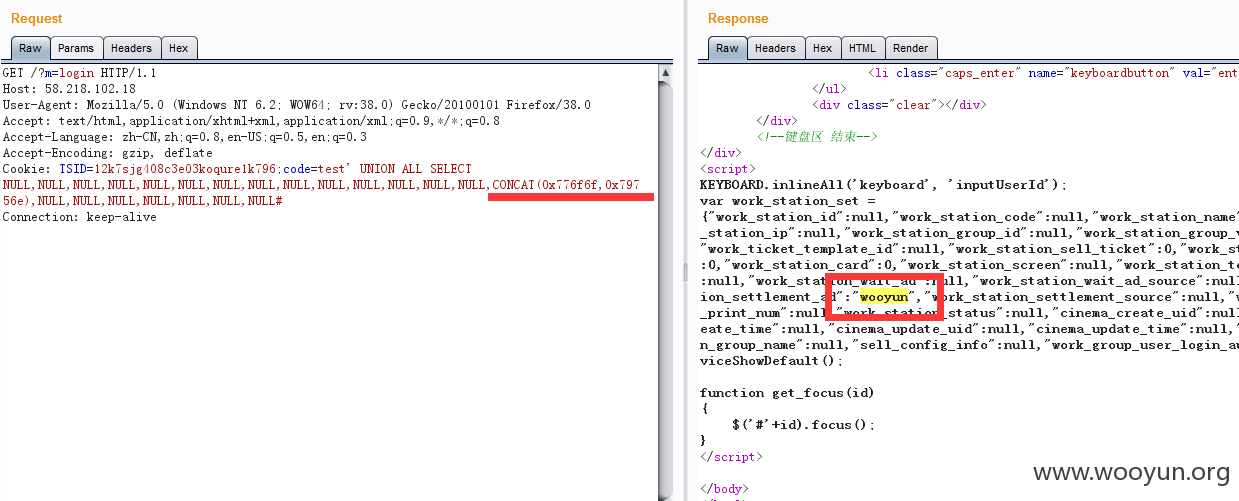
Task: Click the User-Agent Mozilla/5.0 header line
Action: point(296,105)
